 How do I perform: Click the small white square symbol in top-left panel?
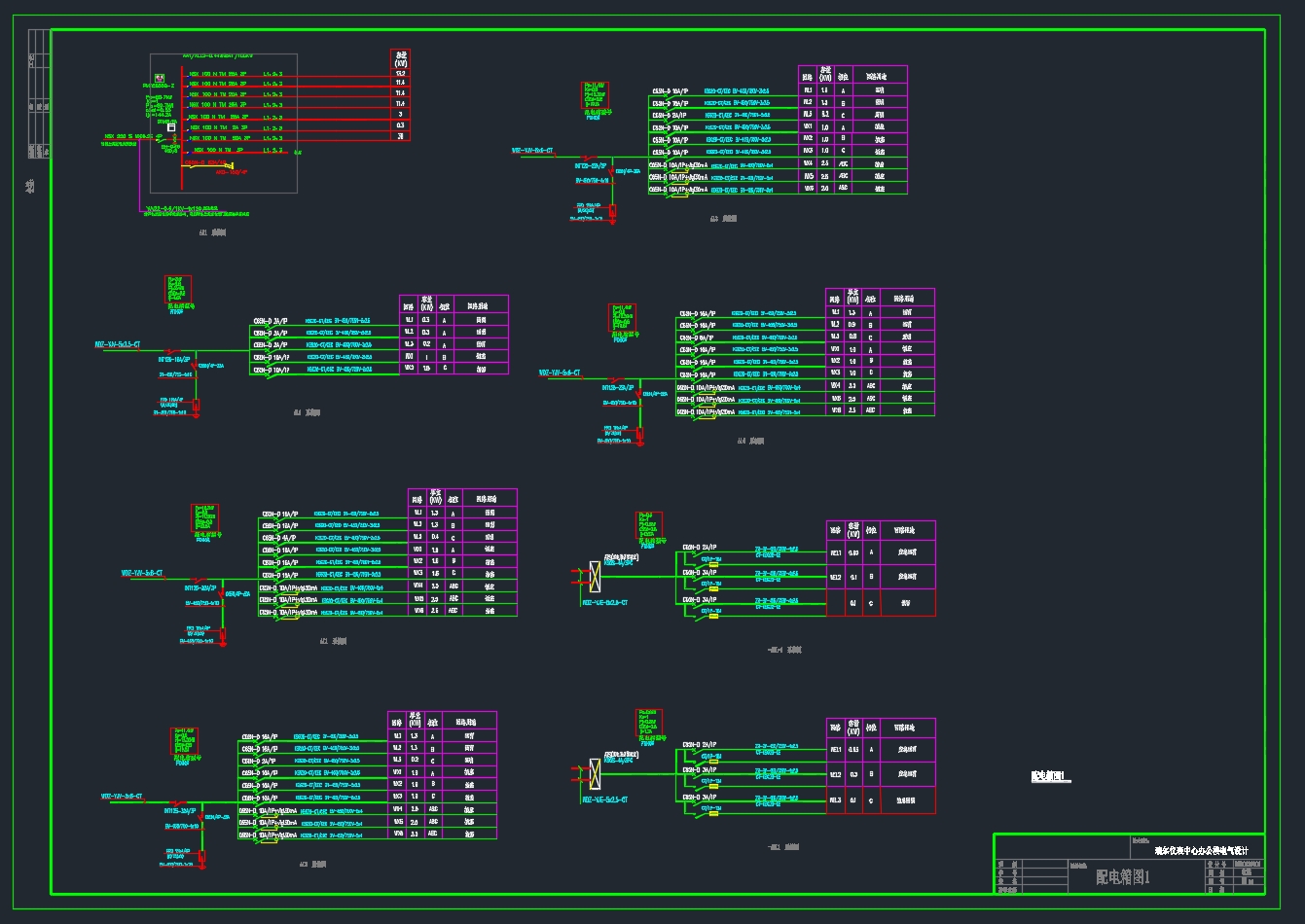171,127
